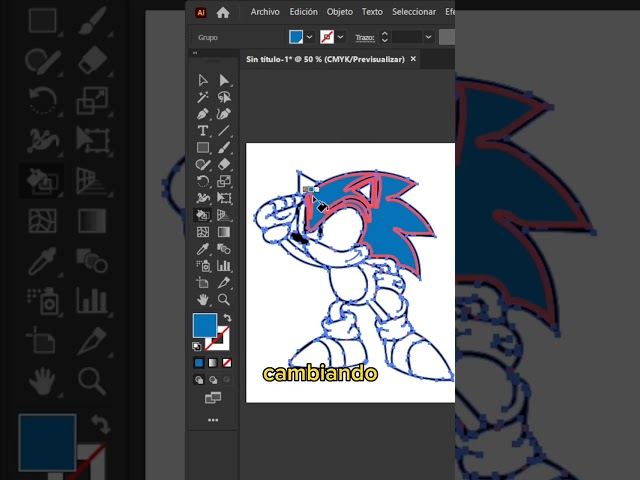Viewport: 640px width, 480px height.
Task: Select the Selection tool (hollow arrow)
Action: [203, 80]
